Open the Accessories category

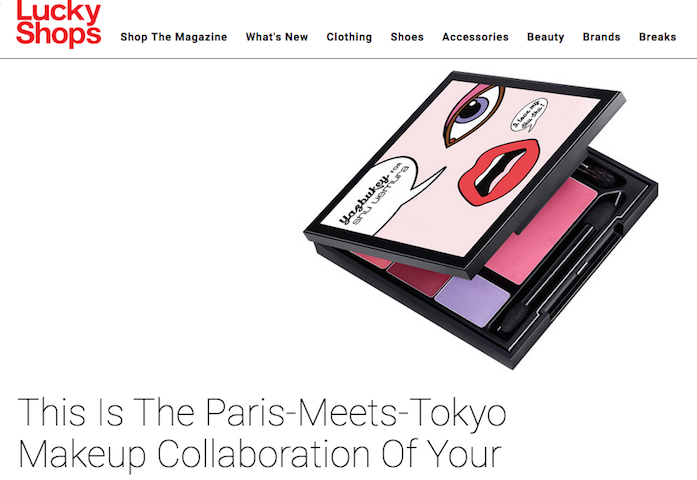point(475,37)
